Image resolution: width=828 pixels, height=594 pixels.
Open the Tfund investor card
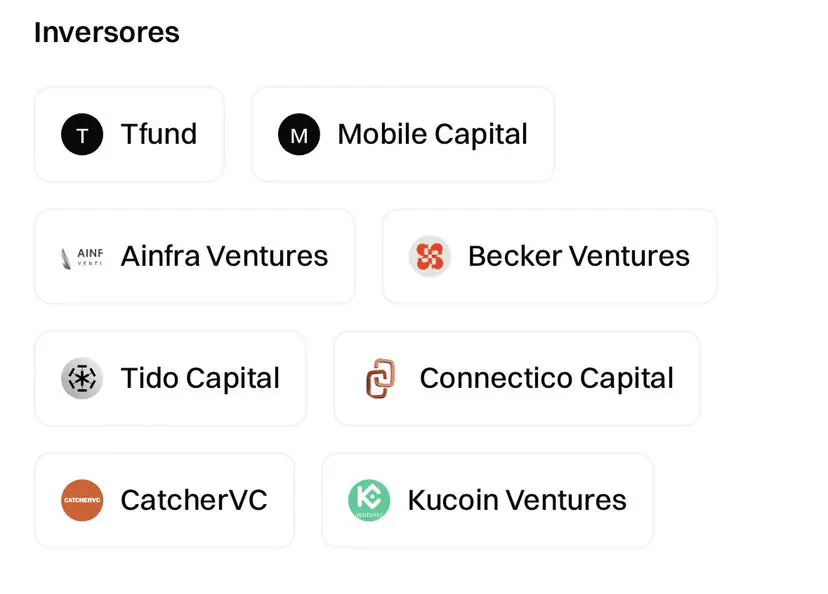129,134
